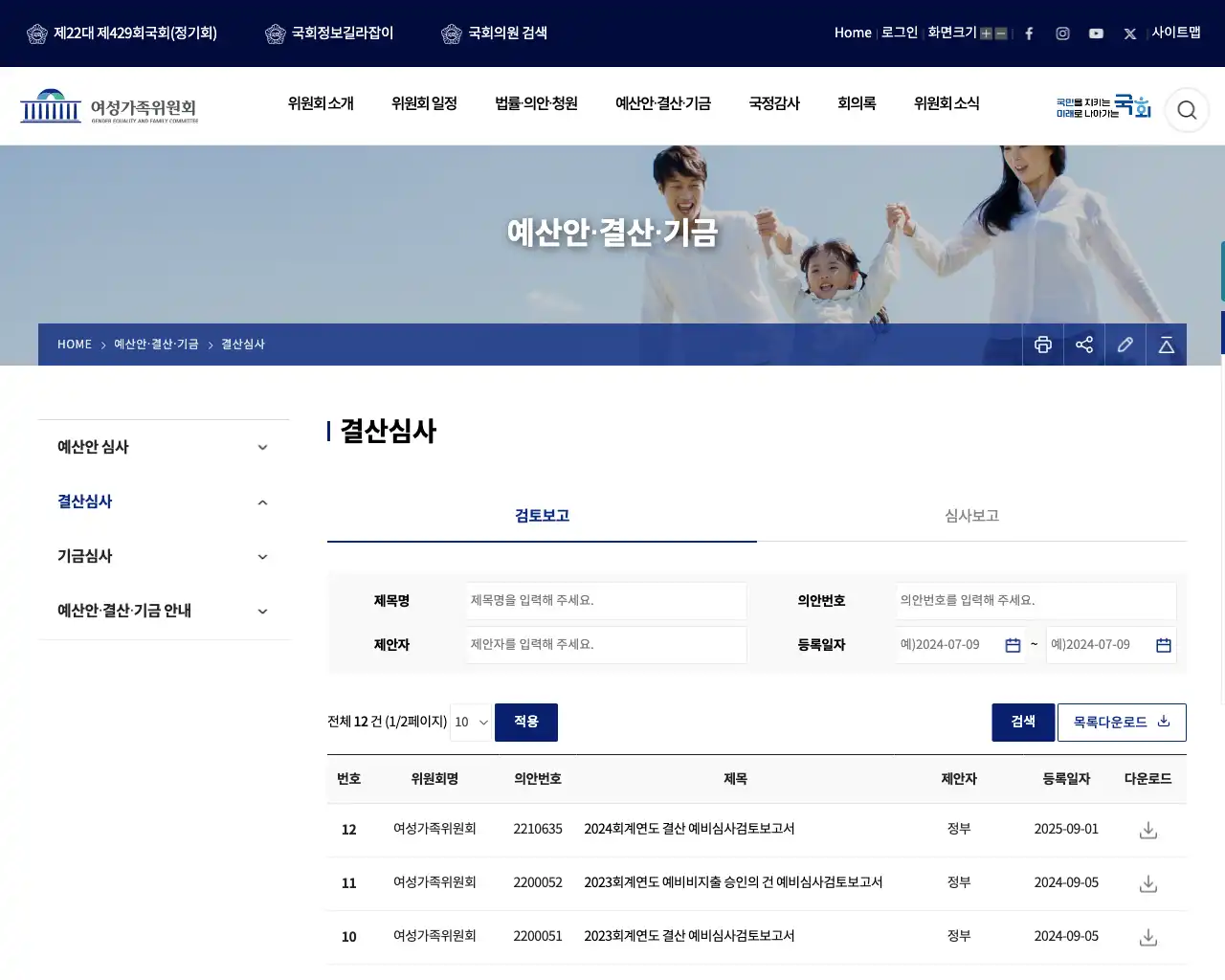Open the 국정감사 menu

point(774,103)
